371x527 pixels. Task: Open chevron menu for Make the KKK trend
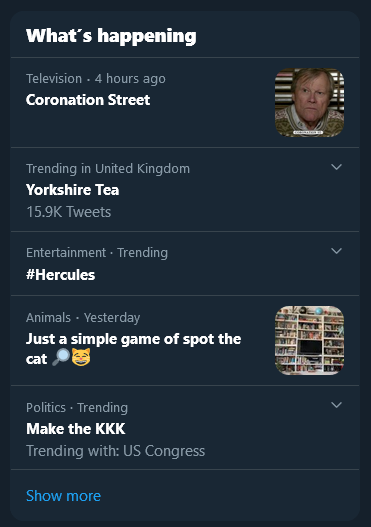(x=336, y=405)
